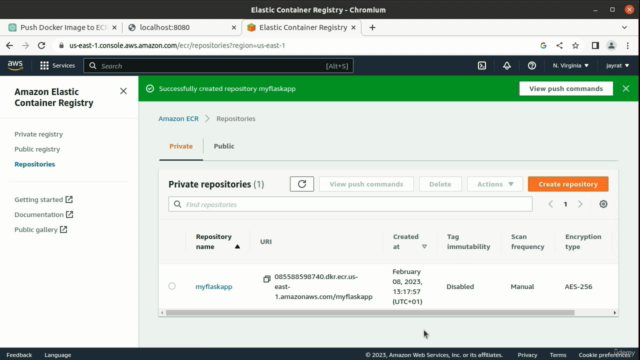The width and height of the screenshot is (640, 360).
Task: Open Private registry in sidebar
Action: point(38,134)
